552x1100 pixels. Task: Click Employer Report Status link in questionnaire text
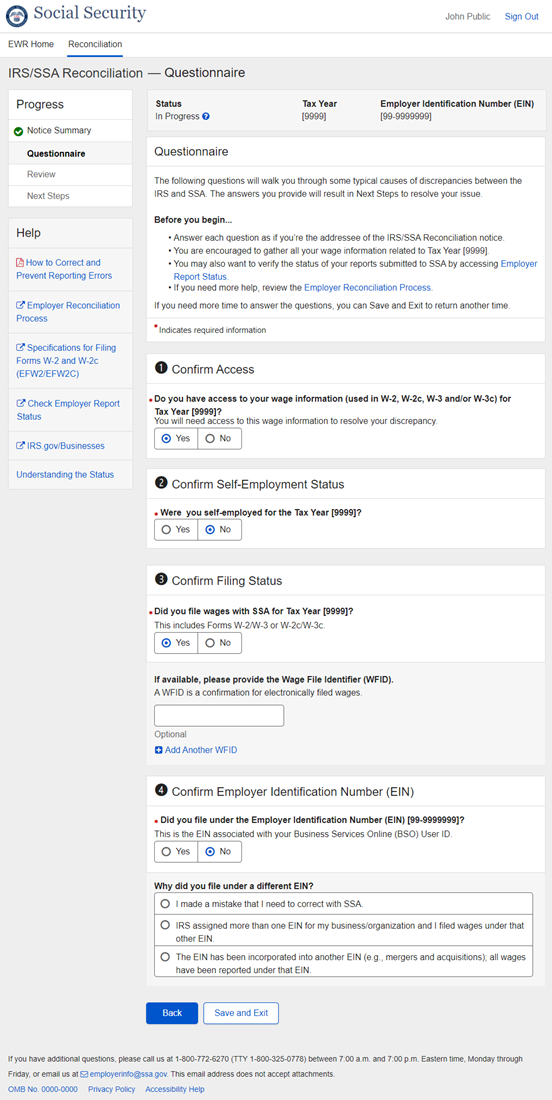(x=356, y=270)
